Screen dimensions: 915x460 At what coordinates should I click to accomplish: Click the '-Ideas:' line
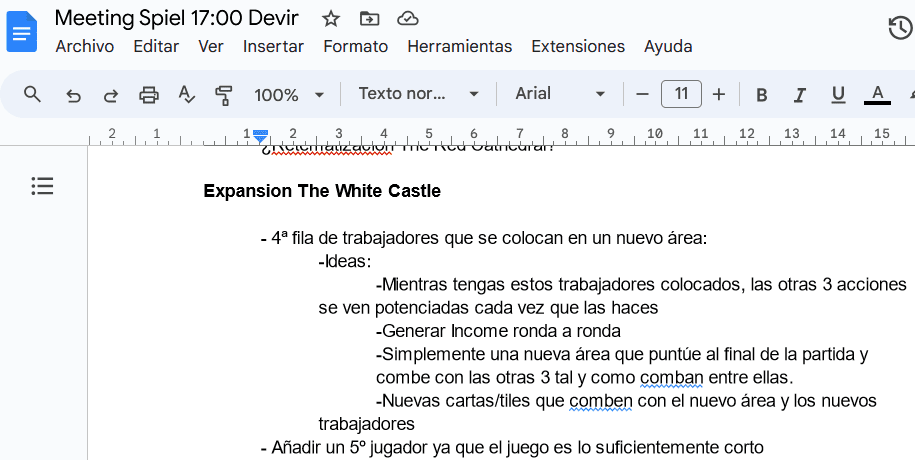coord(345,262)
